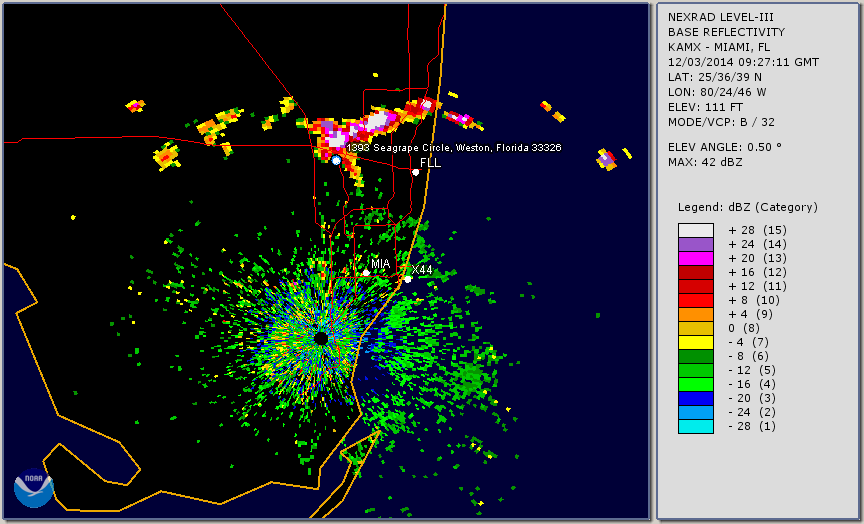Viewport: 864px width, 524px height.
Task: Click the X44 marker dot
Action: point(408,280)
